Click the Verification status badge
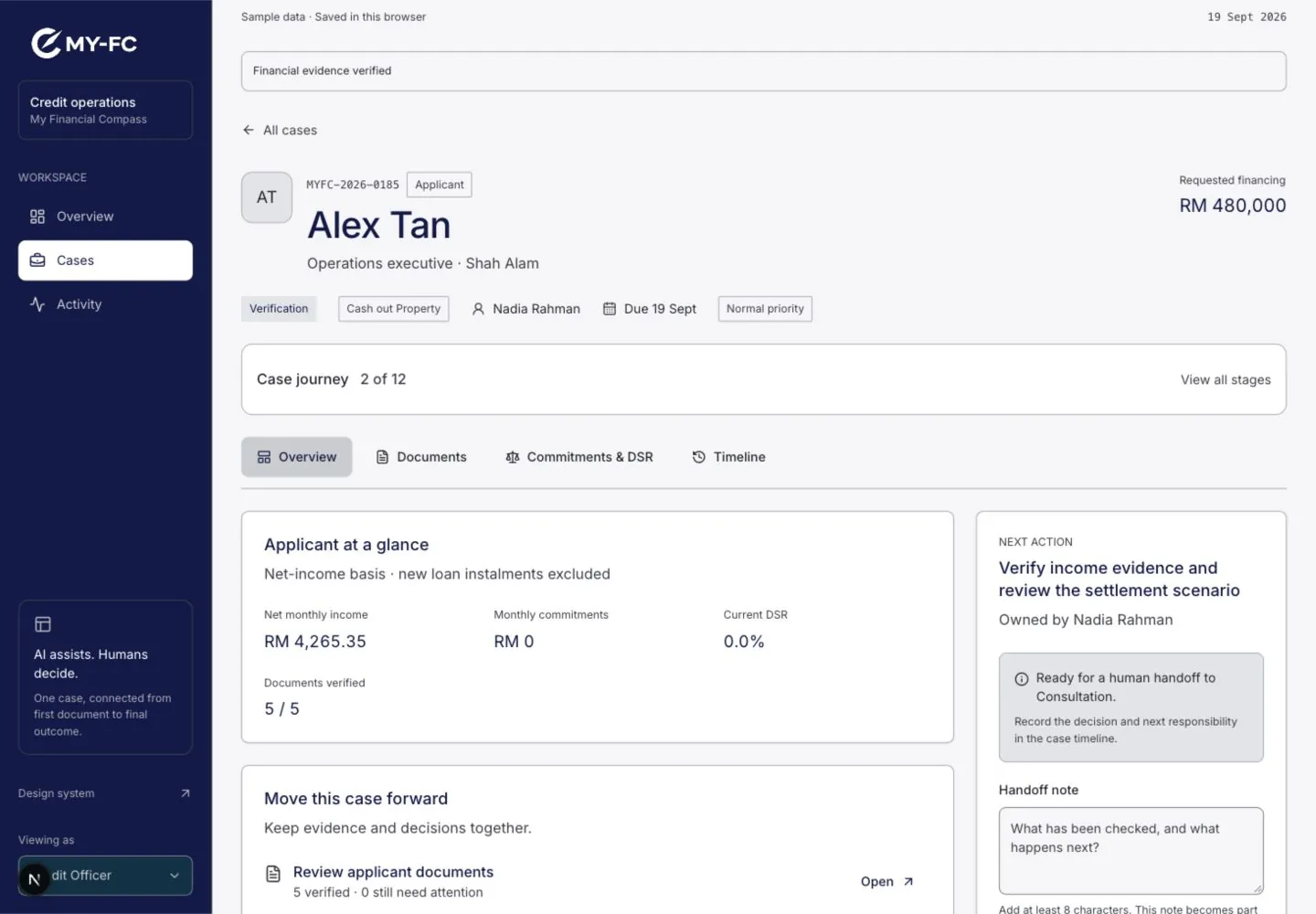Viewport: 1316px width, 914px height. 279,309
